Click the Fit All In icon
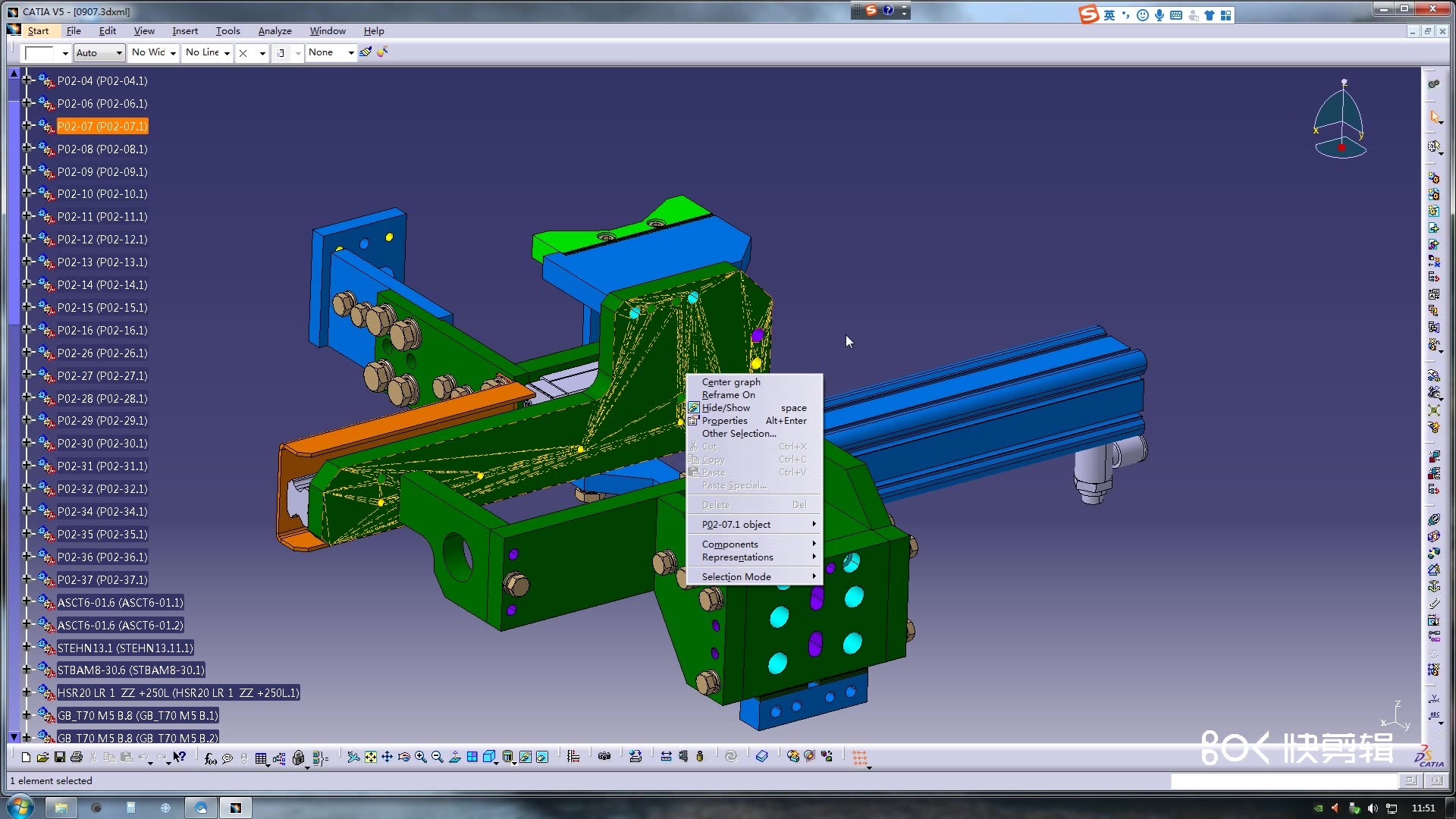 pyautogui.click(x=370, y=757)
